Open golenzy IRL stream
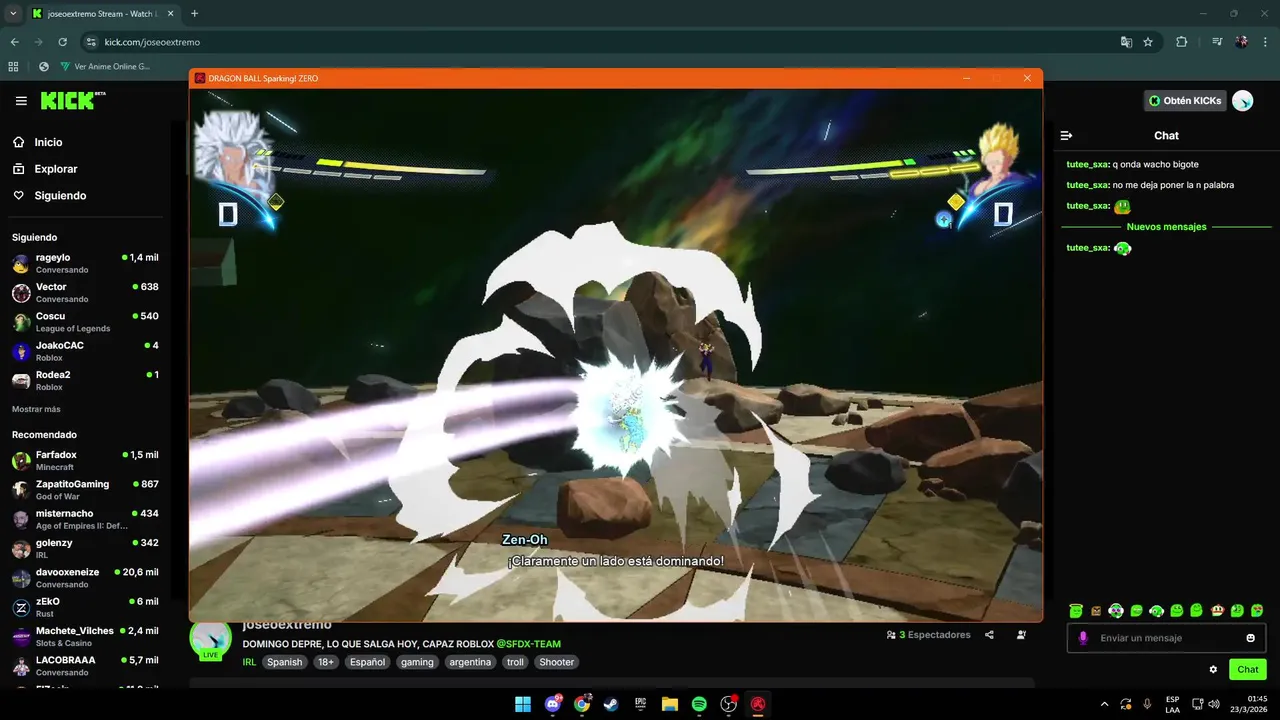 85,548
